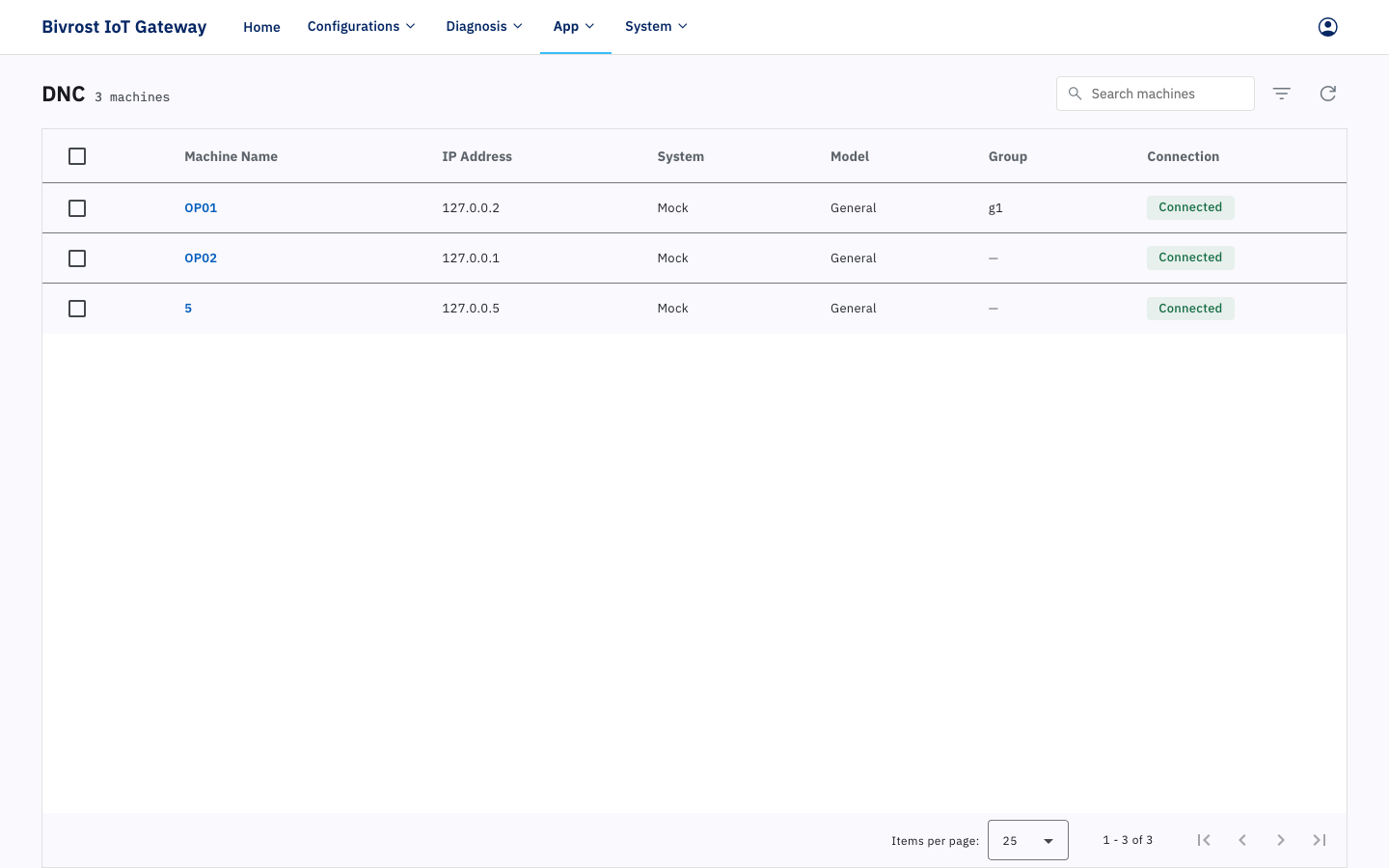This screenshot has height=868, width=1389.
Task: Open the user account profile icon
Action: [1327, 27]
